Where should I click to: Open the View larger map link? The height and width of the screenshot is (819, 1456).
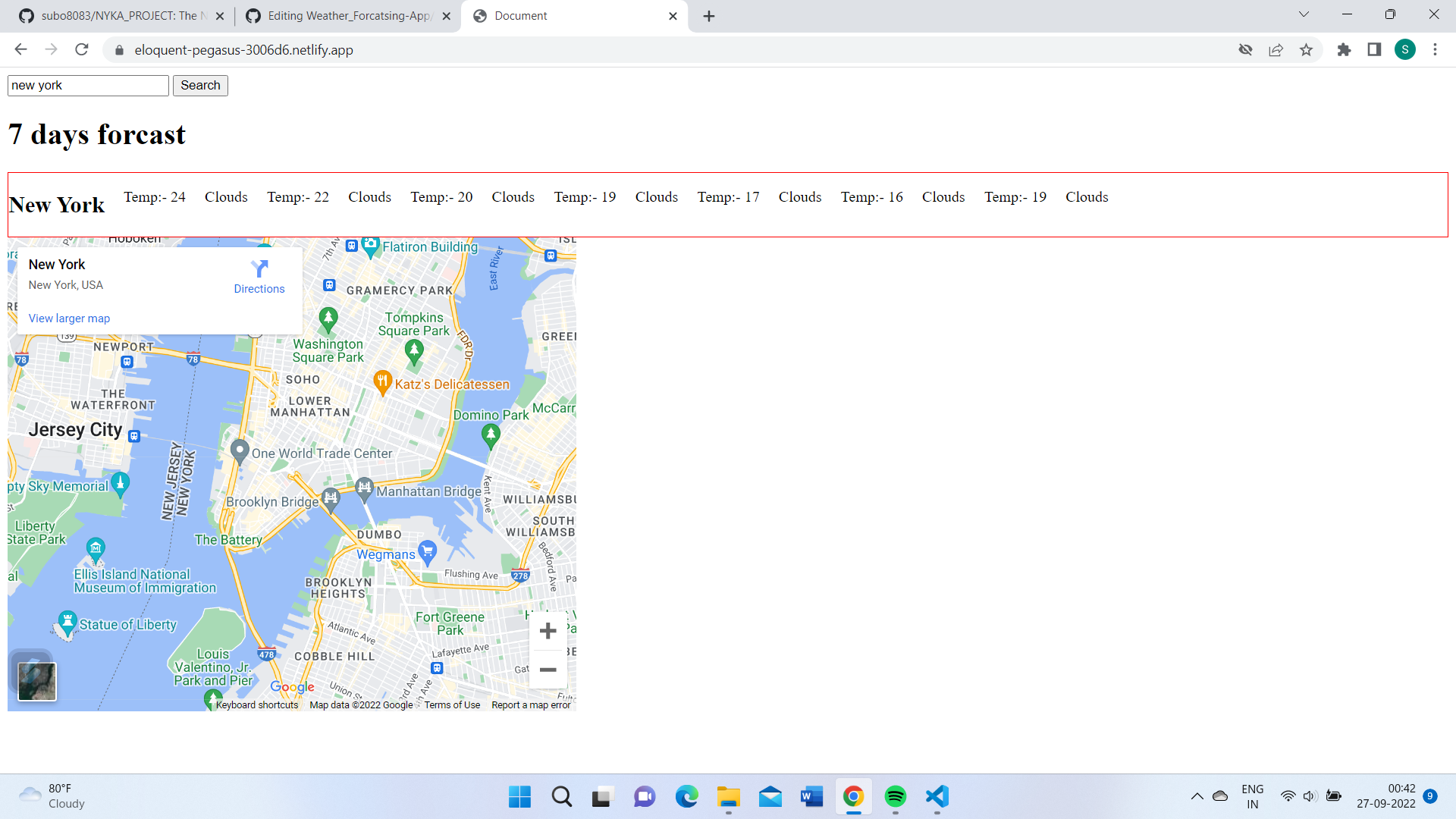[x=69, y=318]
